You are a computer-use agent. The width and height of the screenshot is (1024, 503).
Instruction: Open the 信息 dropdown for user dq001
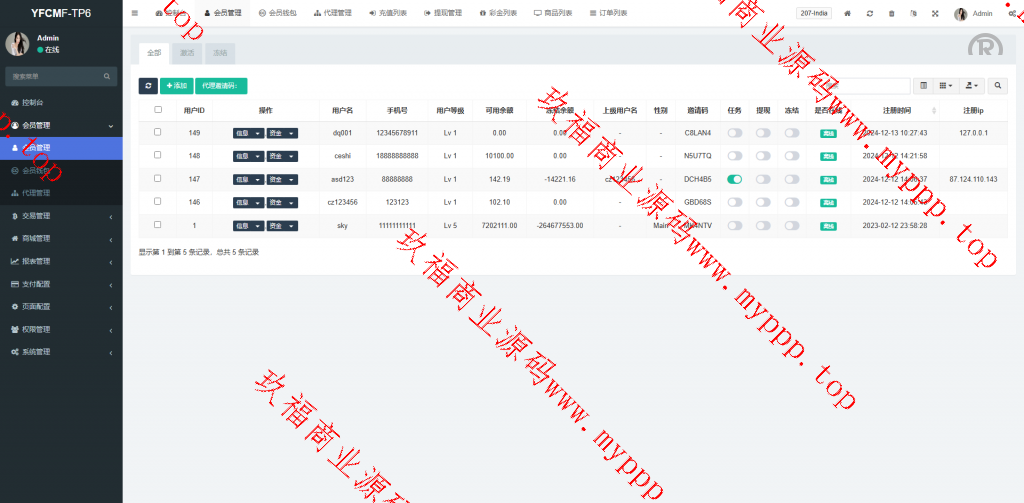point(248,133)
